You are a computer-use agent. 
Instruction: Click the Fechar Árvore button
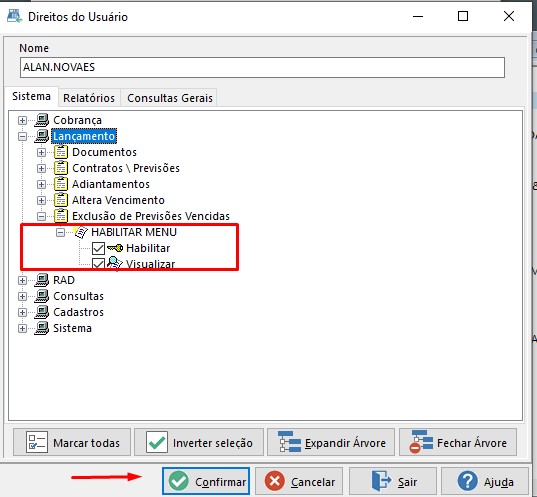[x=458, y=442]
